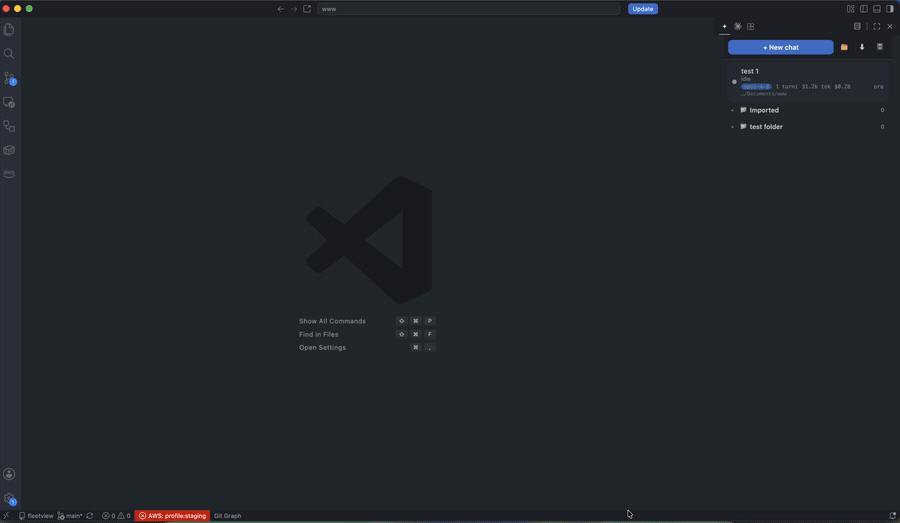Image resolution: width=900 pixels, height=523 pixels.
Task: Click the ../Documents/www path text
Action: [x=763, y=94]
